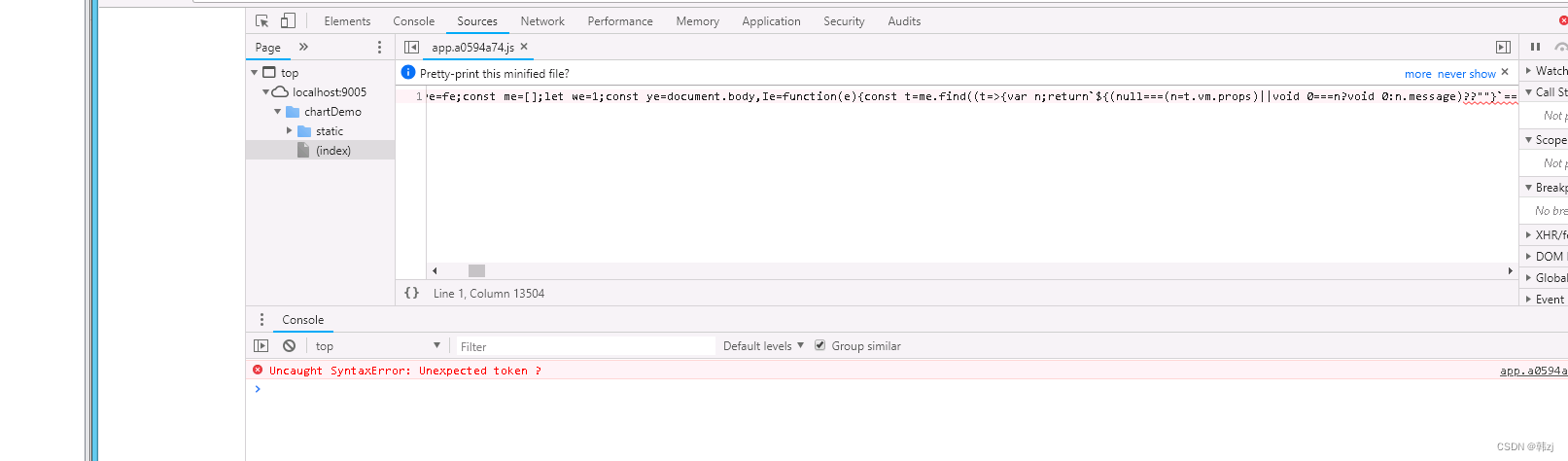
Task: Click the blue info icon in the banner
Action: click(x=408, y=72)
